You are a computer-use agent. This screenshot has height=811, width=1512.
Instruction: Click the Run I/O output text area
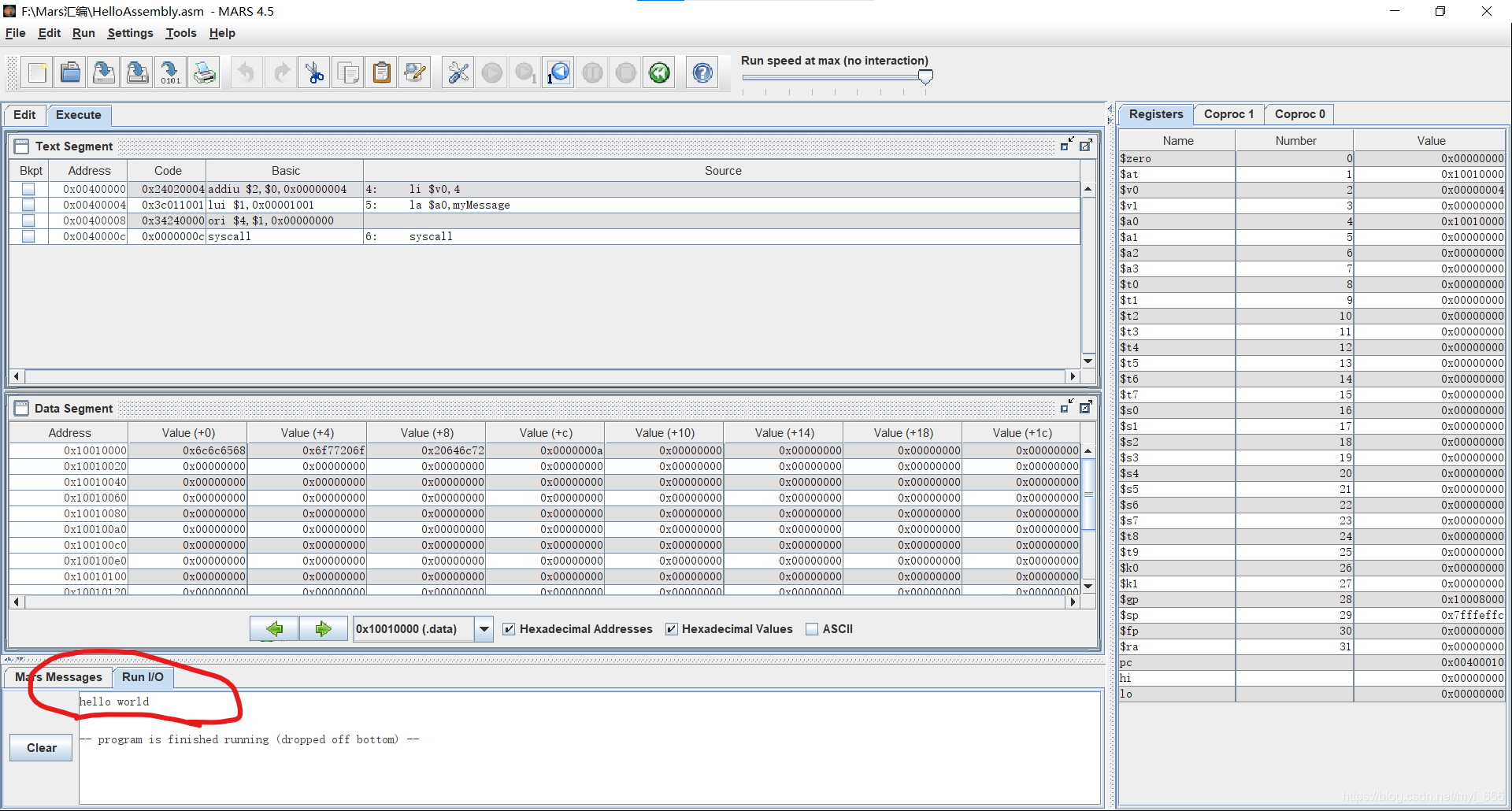589,748
